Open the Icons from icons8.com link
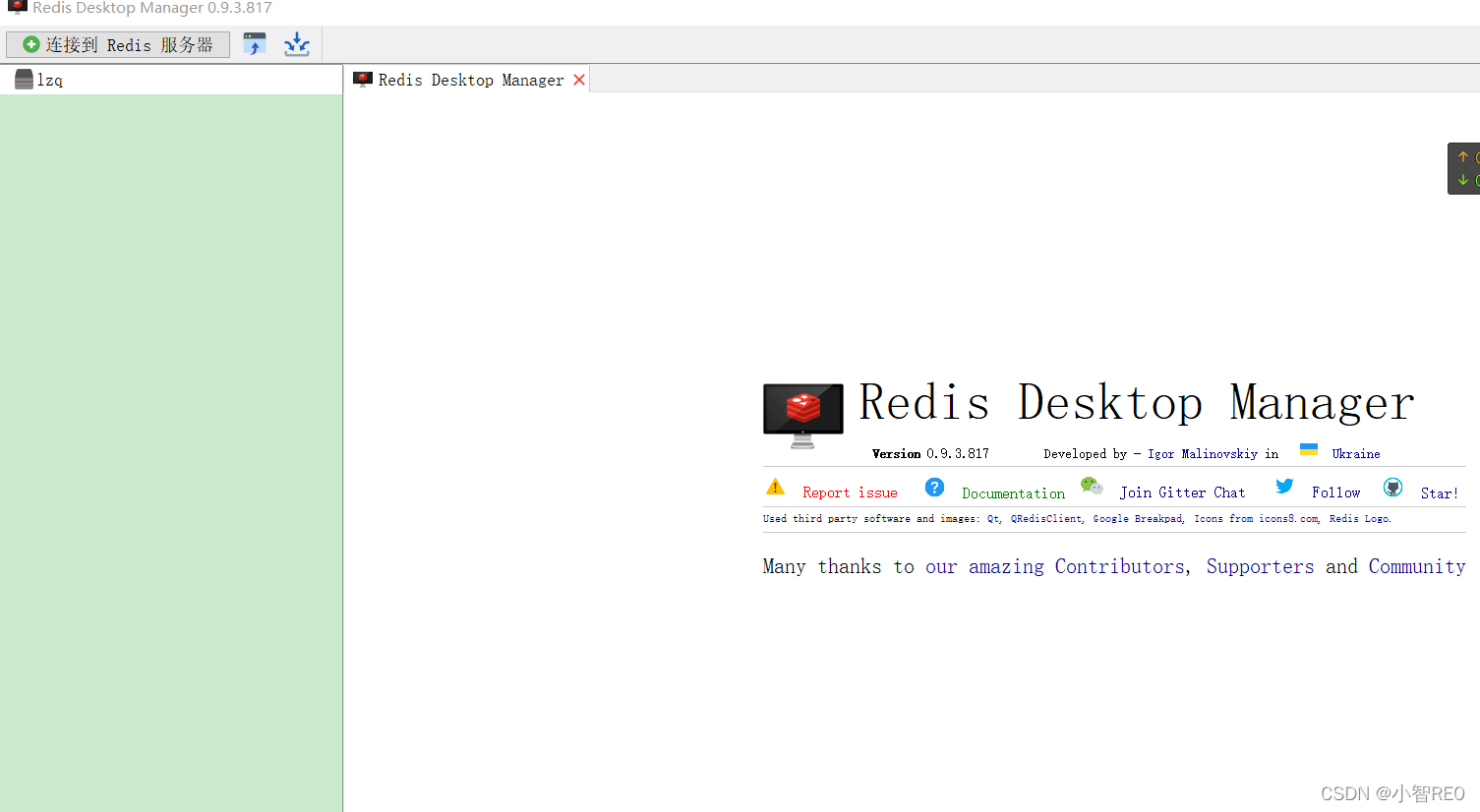This screenshot has width=1480, height=812. pos(1256,519)
